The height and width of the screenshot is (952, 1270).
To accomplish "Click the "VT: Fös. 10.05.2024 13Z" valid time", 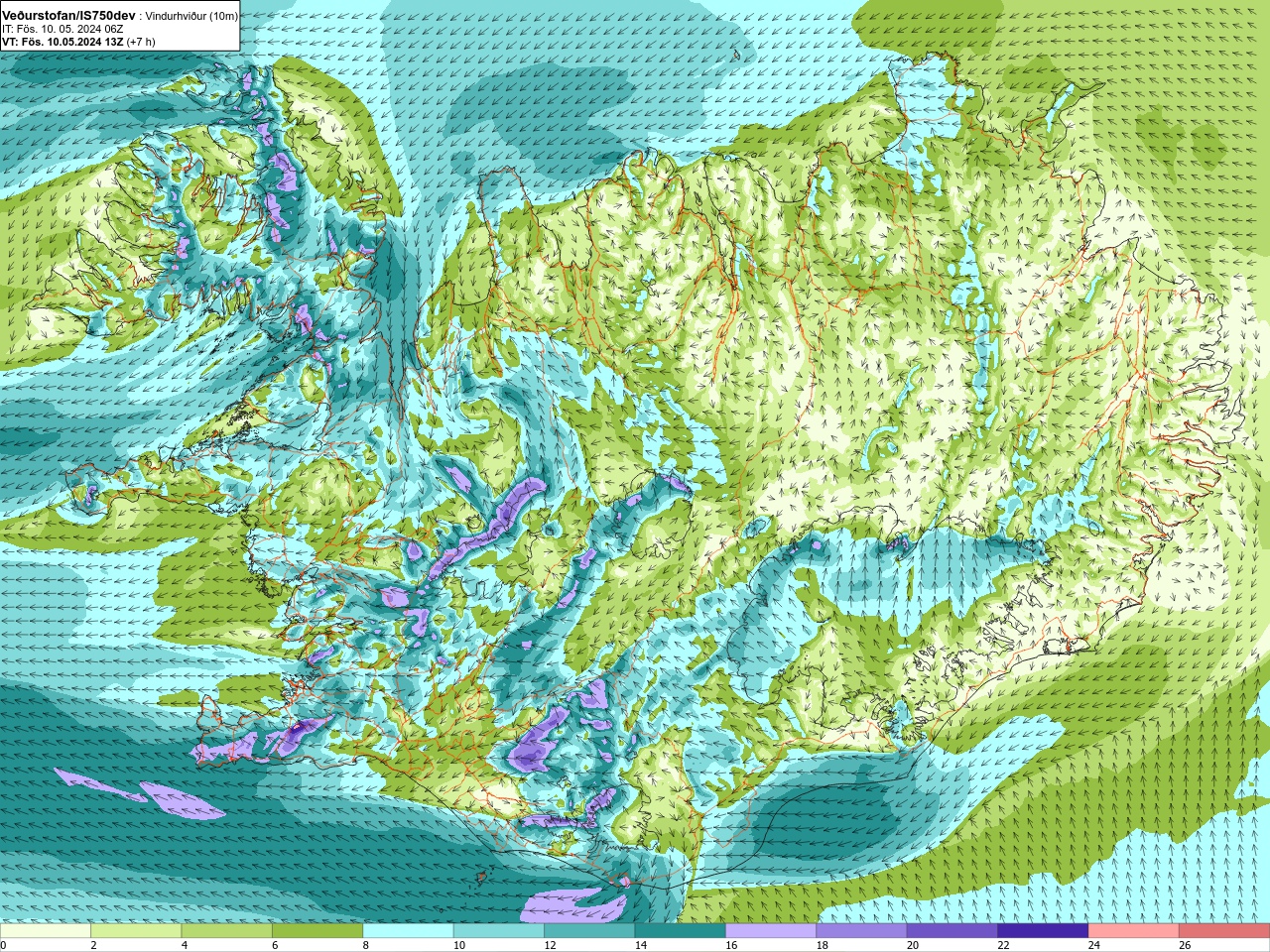I will pos(63,42).
